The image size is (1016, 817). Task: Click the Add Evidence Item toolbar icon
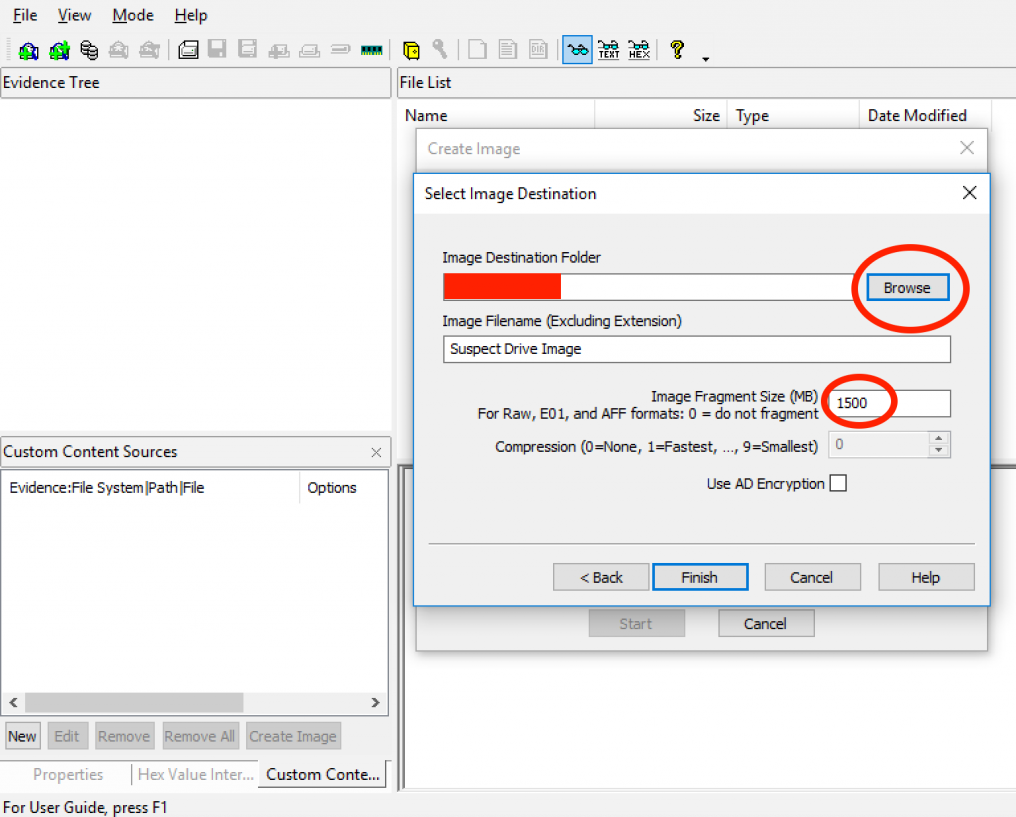[28, 50]
